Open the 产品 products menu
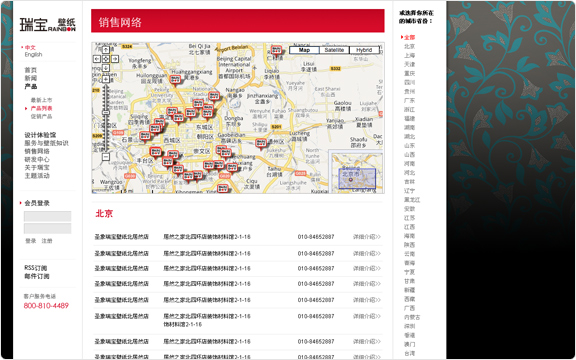This screenshot has width=576, height=360. (30, 86)
